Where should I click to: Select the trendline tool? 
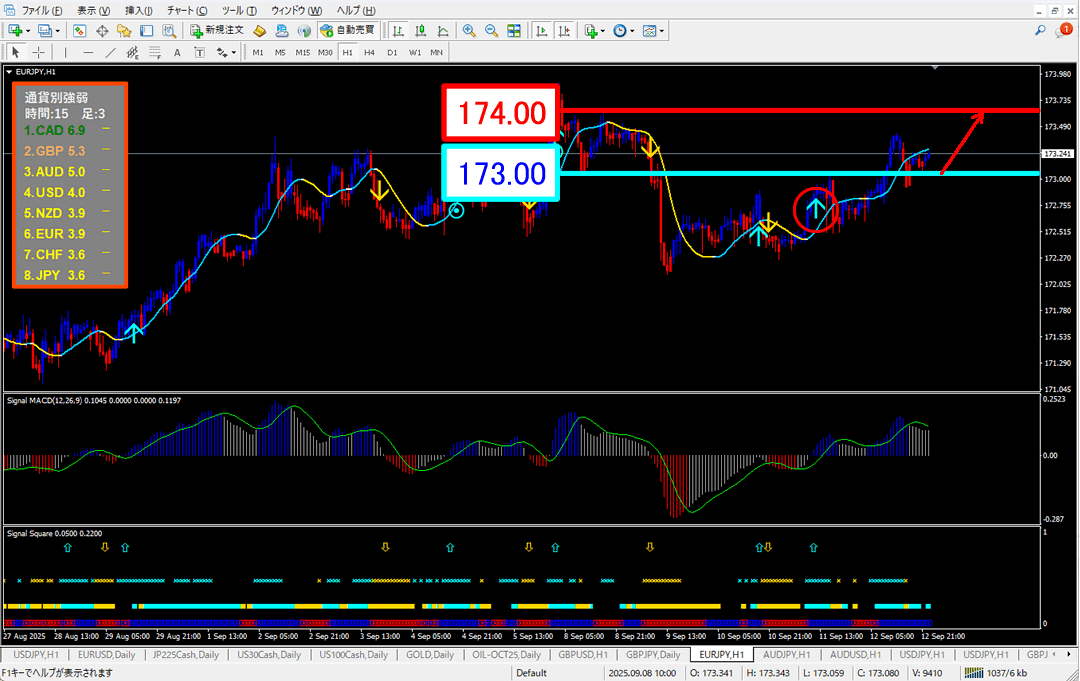point(110,52)
